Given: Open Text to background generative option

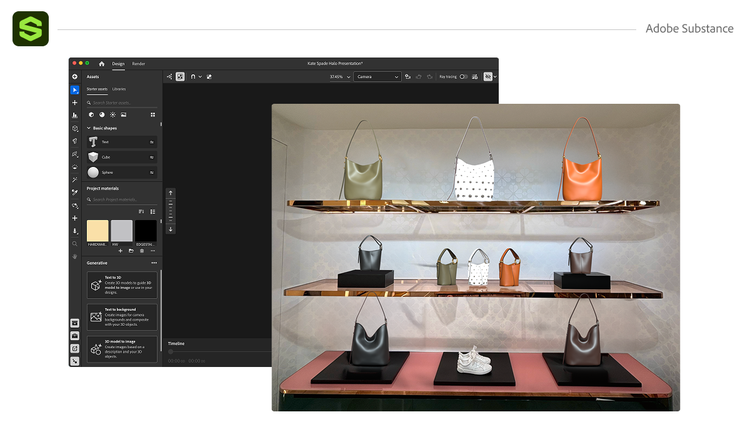Looking at the screenshot, I should (121, 317).
